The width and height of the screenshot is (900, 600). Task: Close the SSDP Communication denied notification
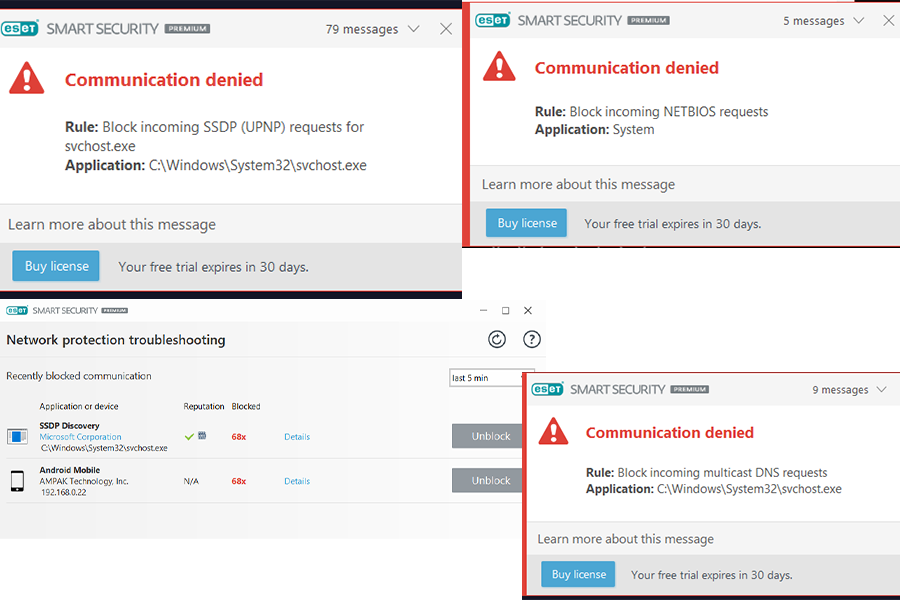click(x=446, y=29)
